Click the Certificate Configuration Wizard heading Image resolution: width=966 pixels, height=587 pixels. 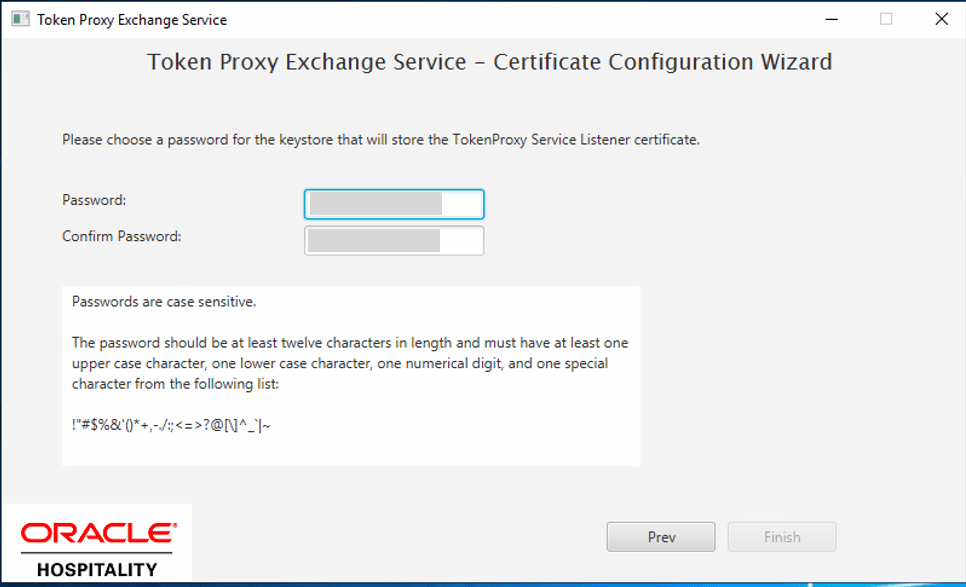coord(489,62)
